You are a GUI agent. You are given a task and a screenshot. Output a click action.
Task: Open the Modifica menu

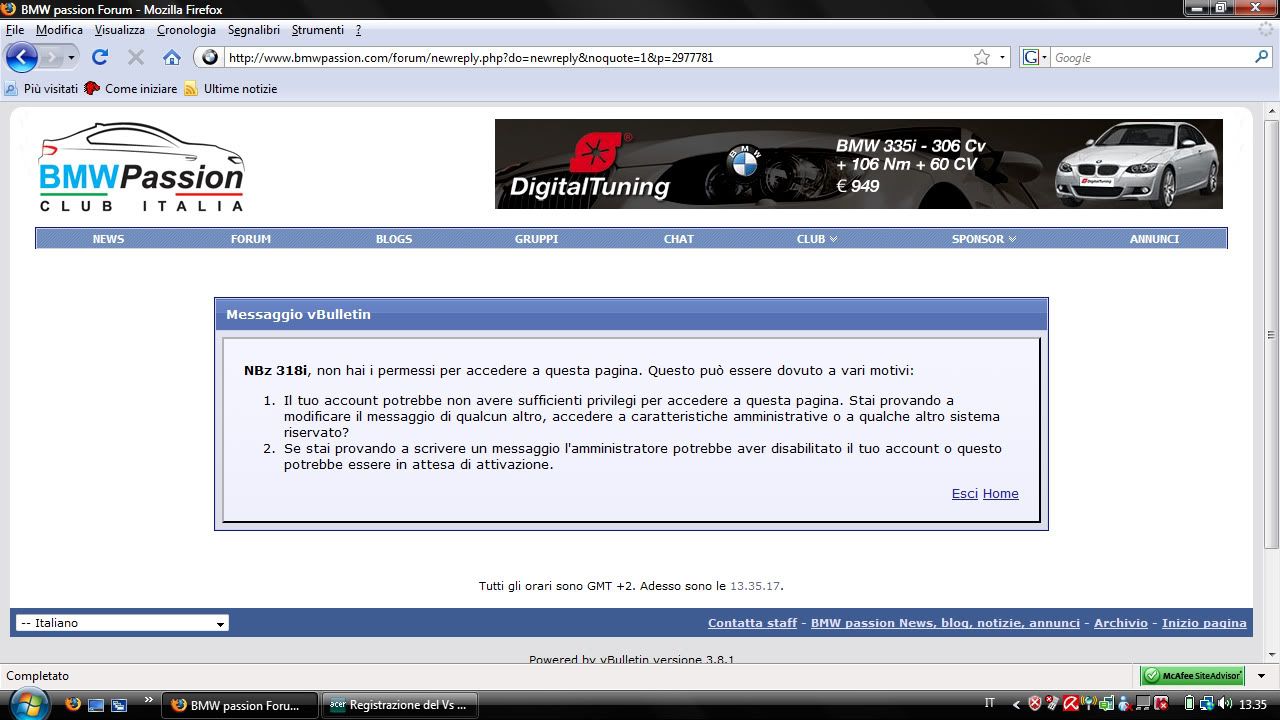(59, 30)
